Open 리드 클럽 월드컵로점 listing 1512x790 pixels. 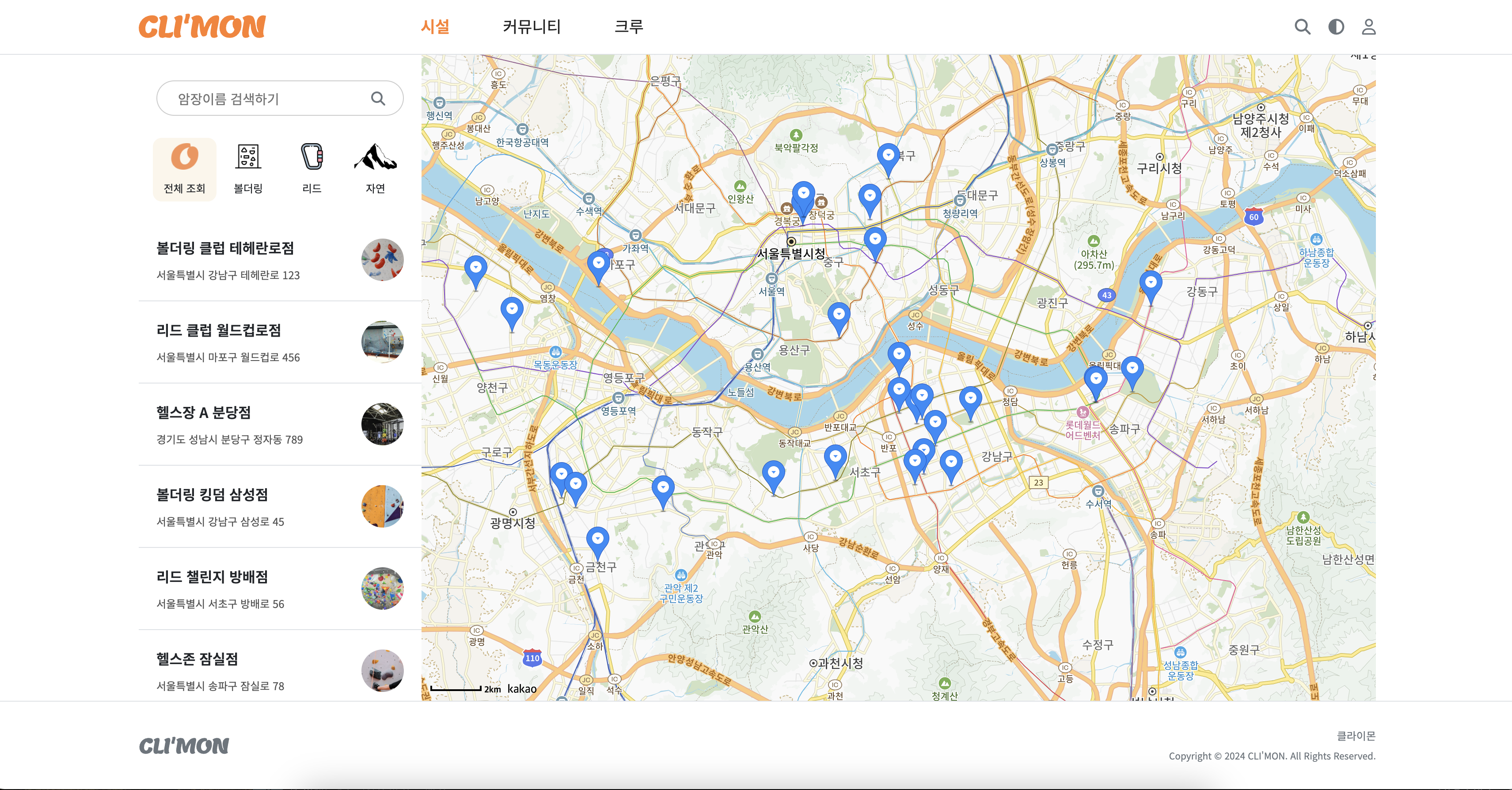click(x=279, y=342)
